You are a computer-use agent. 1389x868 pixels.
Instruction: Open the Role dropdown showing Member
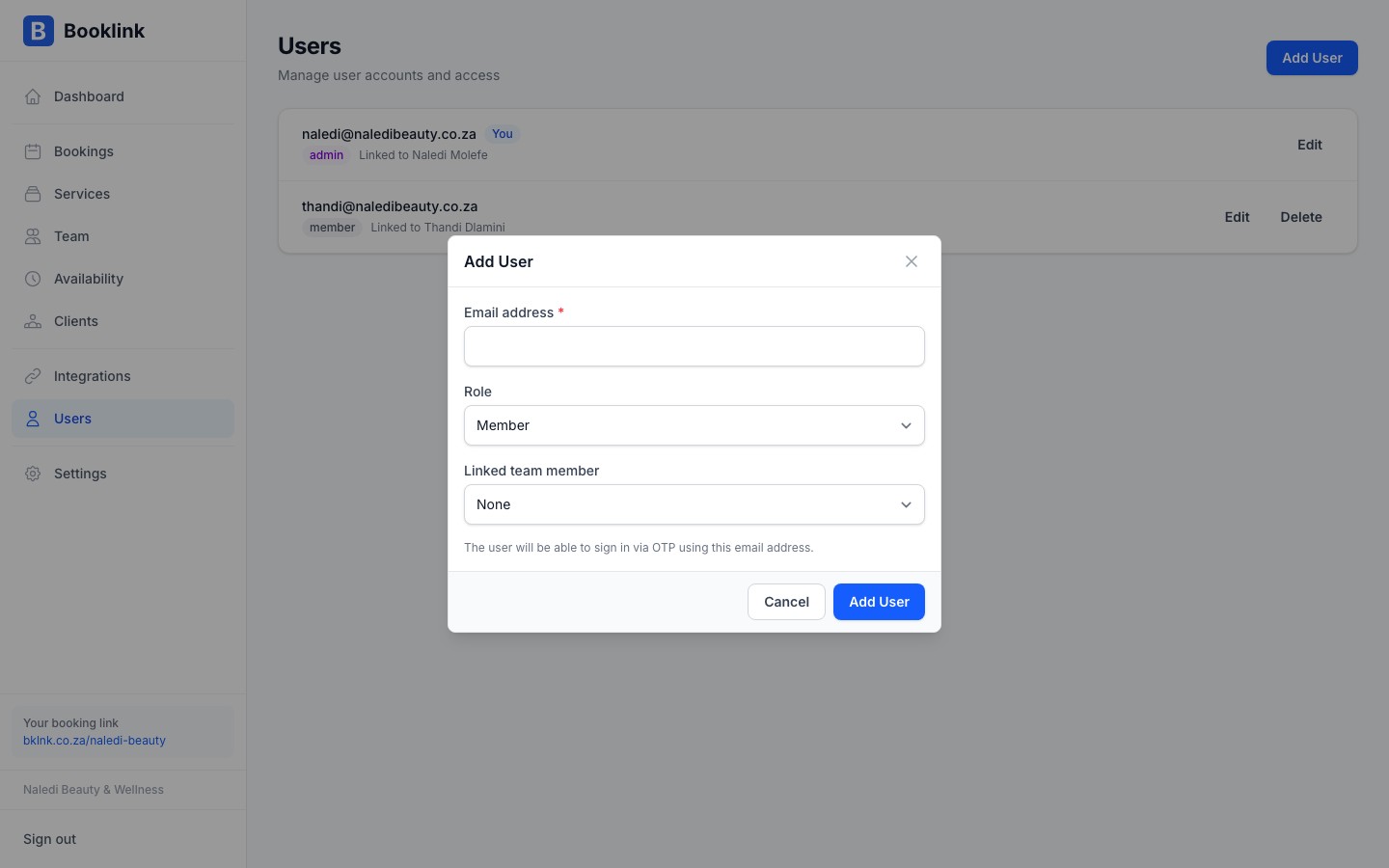click(694, 425)
